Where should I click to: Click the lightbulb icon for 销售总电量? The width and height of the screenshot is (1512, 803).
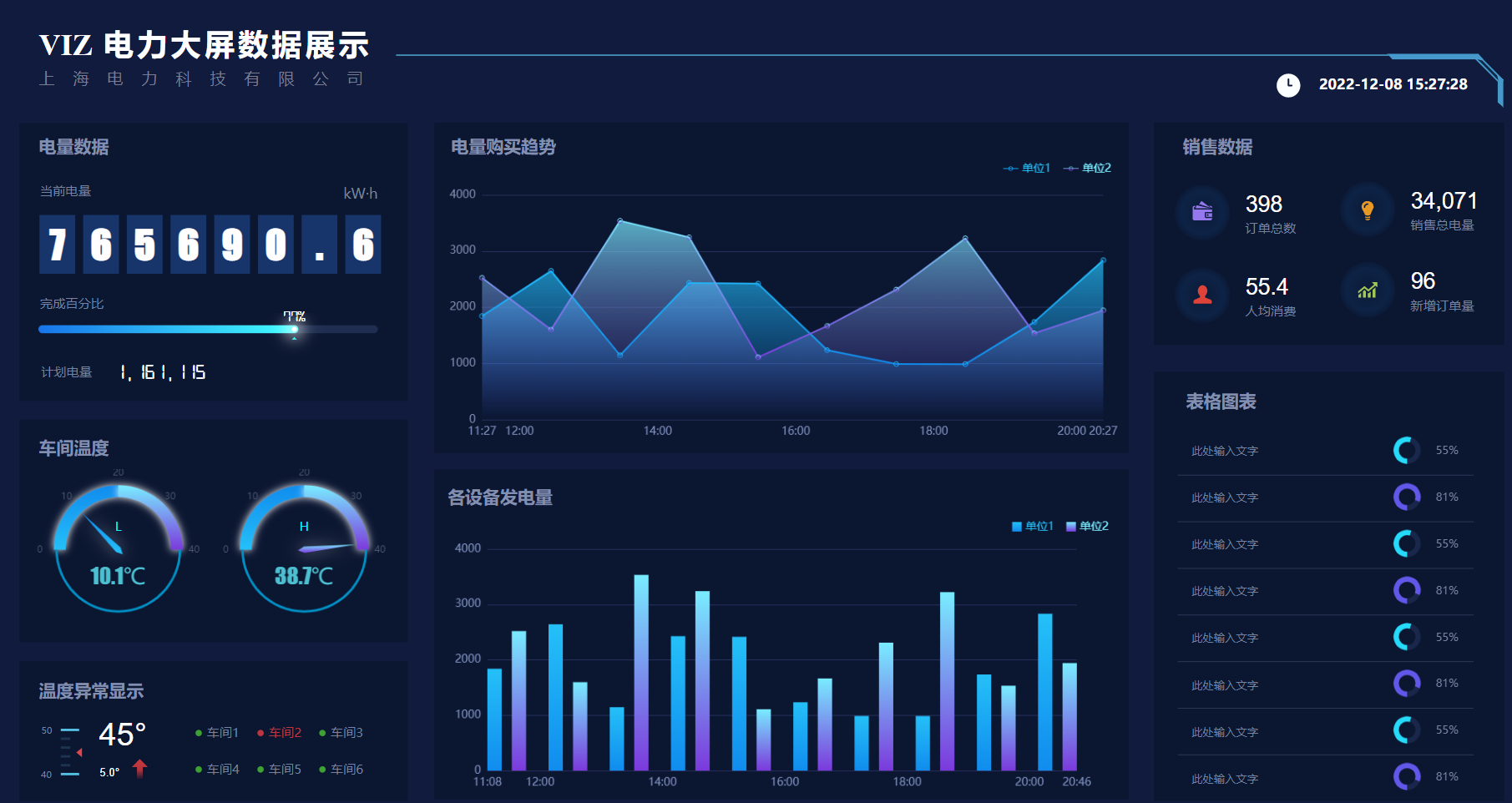[1368, 210]
